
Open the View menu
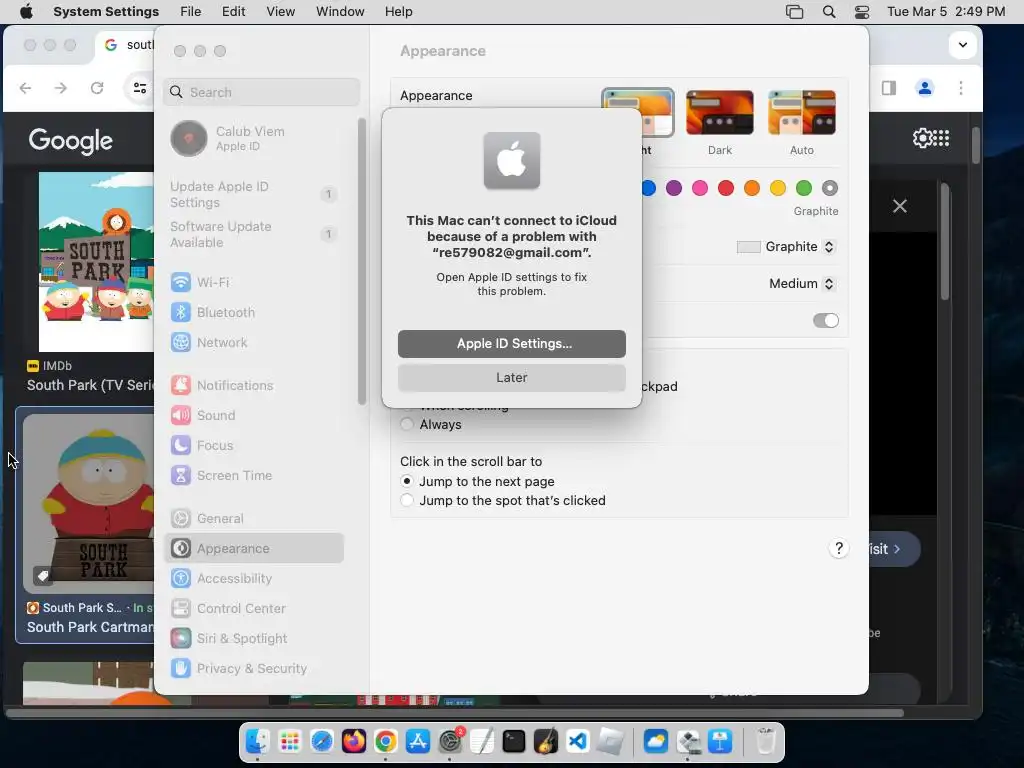(281, 12)
